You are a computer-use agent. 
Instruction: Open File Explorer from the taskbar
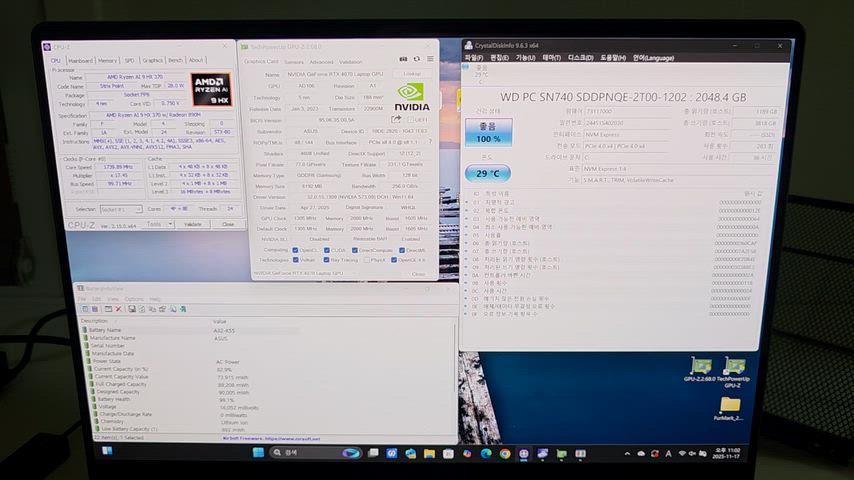pyautogui.click(x=429, y=453)
